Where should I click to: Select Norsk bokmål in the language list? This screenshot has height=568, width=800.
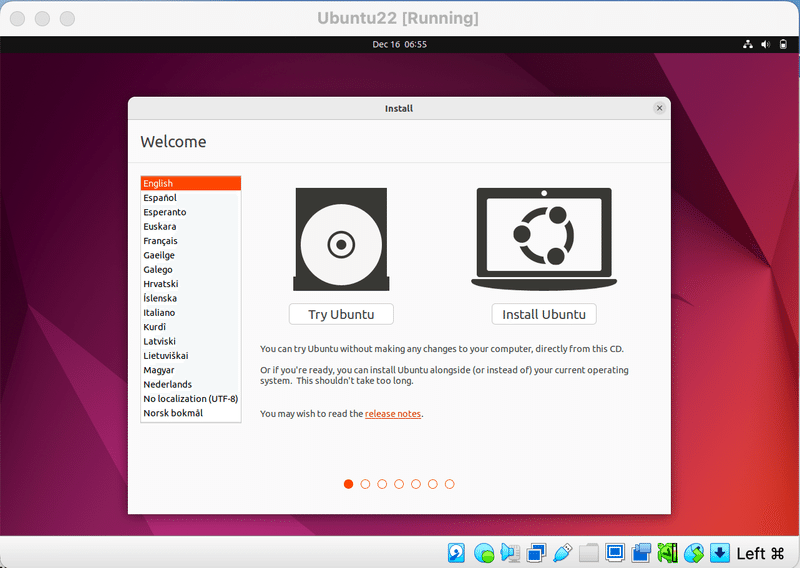[x=191, y=413]
